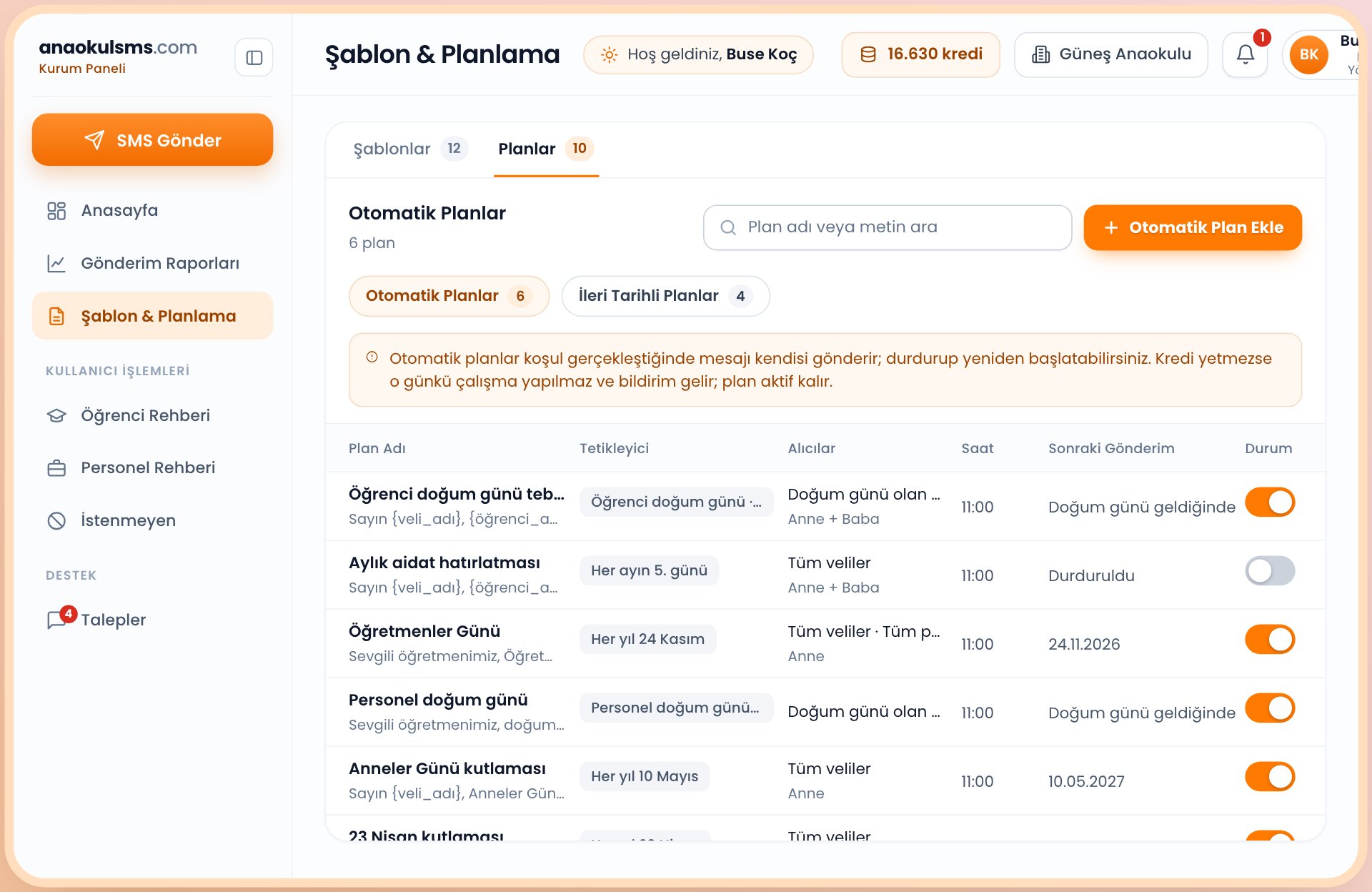This screenshot has width=1372, height=892.
Task: Toggle the Anneler Günü kutlaması plan
Action: click(1270, 776)
